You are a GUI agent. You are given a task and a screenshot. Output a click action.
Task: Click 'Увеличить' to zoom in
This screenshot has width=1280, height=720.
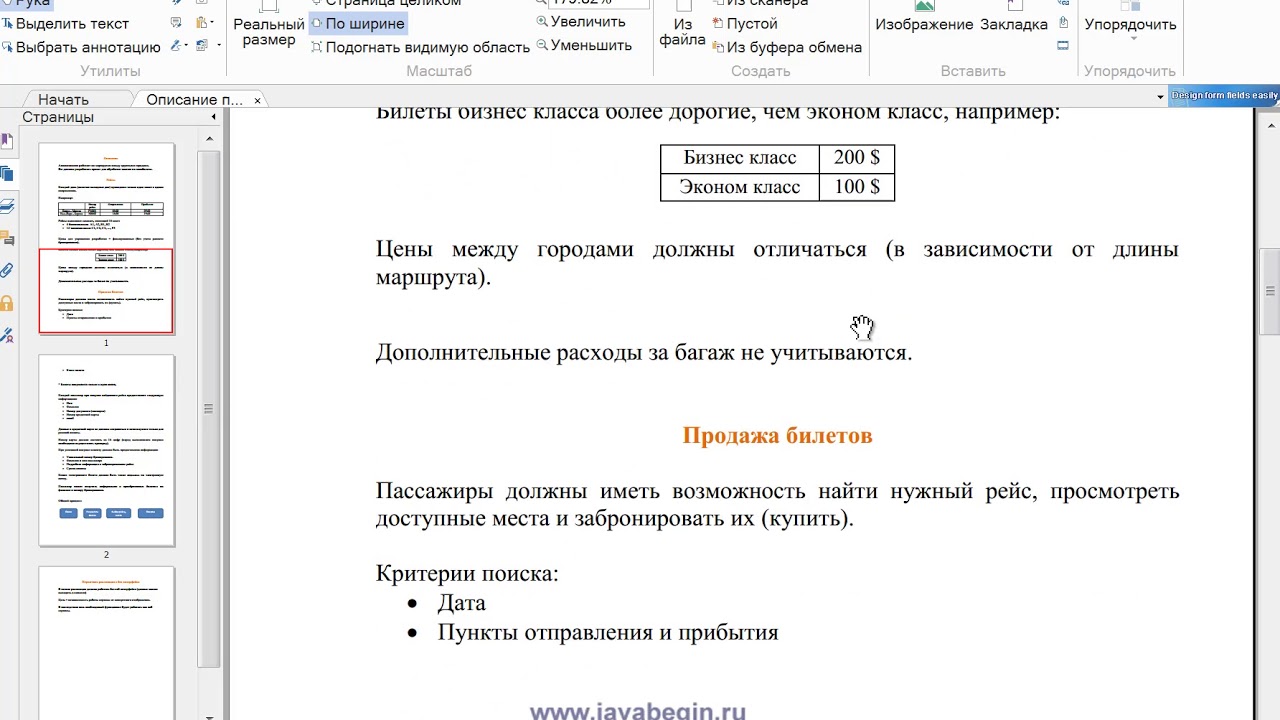(x=581, y=21)
